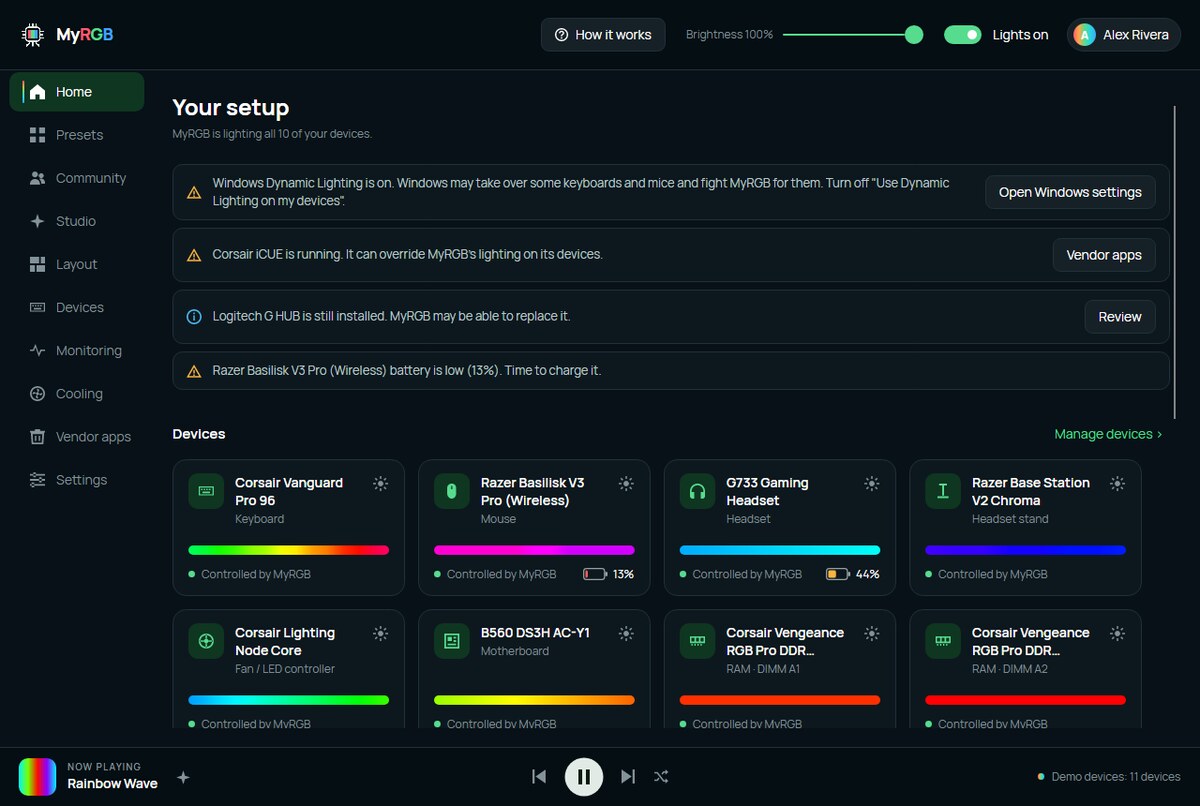Click the Corsair Lighting Node Core fan icon
The width and height of the screenshot is (1200, 806).
click(206, 641)
